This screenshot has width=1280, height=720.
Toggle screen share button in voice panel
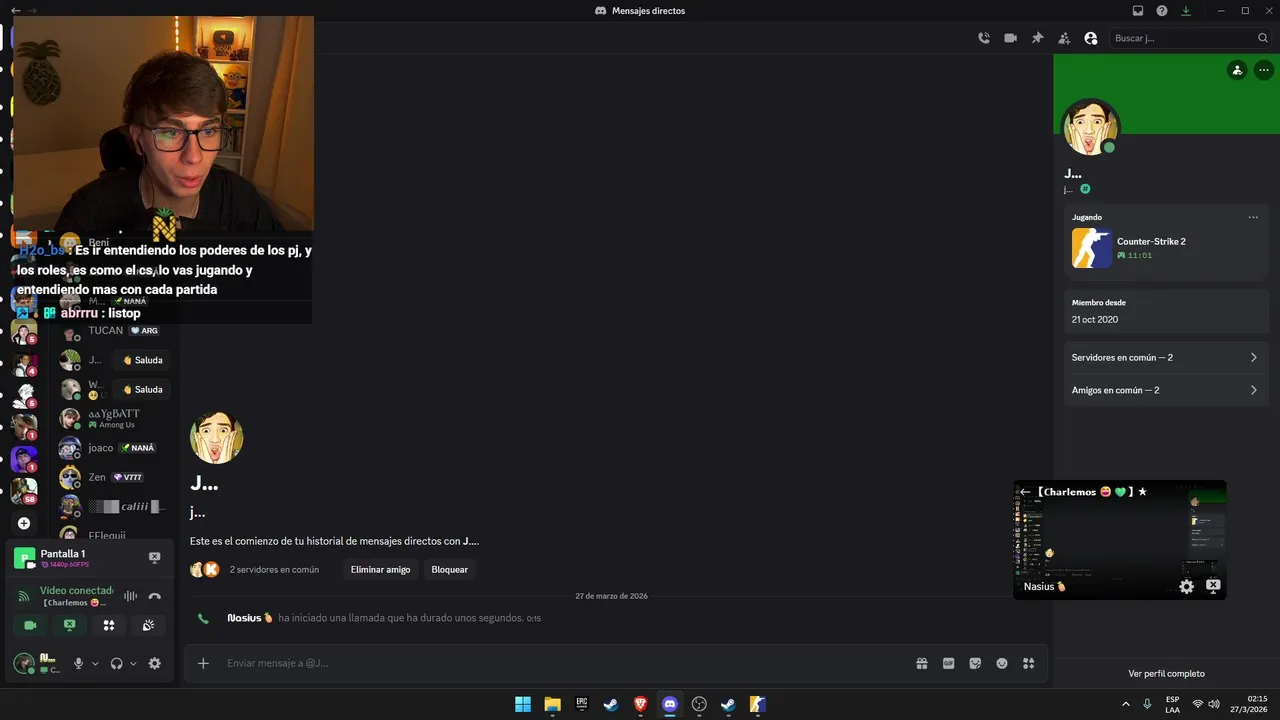coord(69,625)
